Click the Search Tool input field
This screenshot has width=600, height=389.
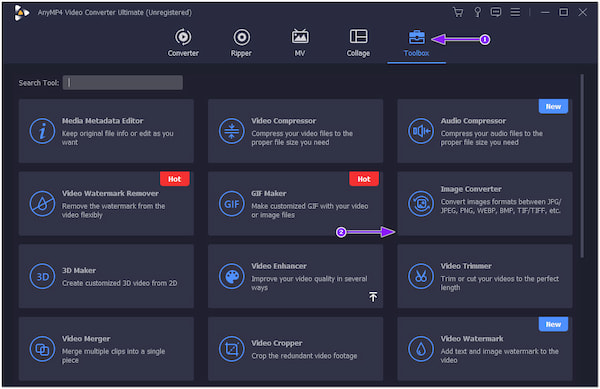[x=122, y=83]
